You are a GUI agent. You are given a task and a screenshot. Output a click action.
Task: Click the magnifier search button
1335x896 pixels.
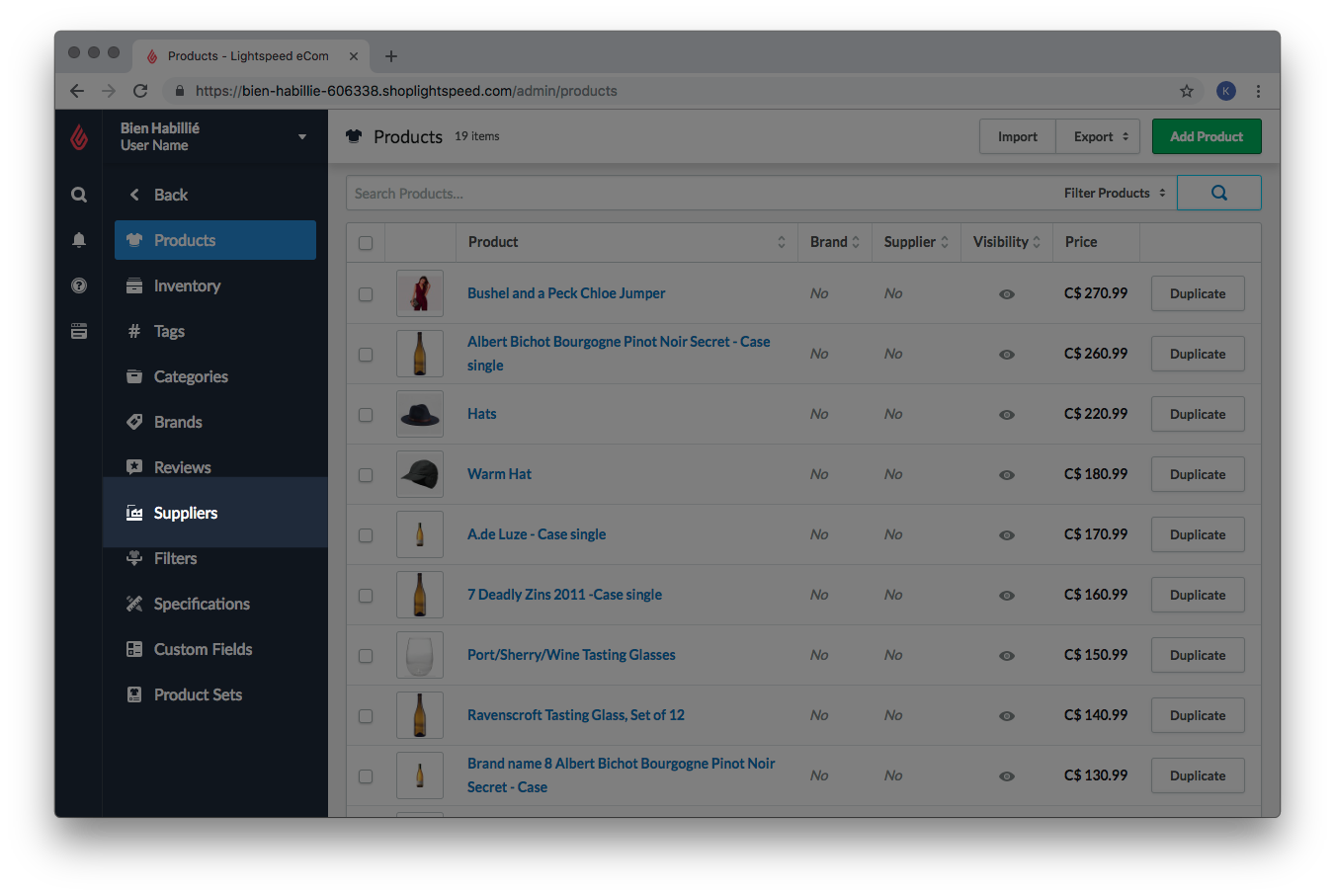pyautogui.click(x=1219, y=193)
